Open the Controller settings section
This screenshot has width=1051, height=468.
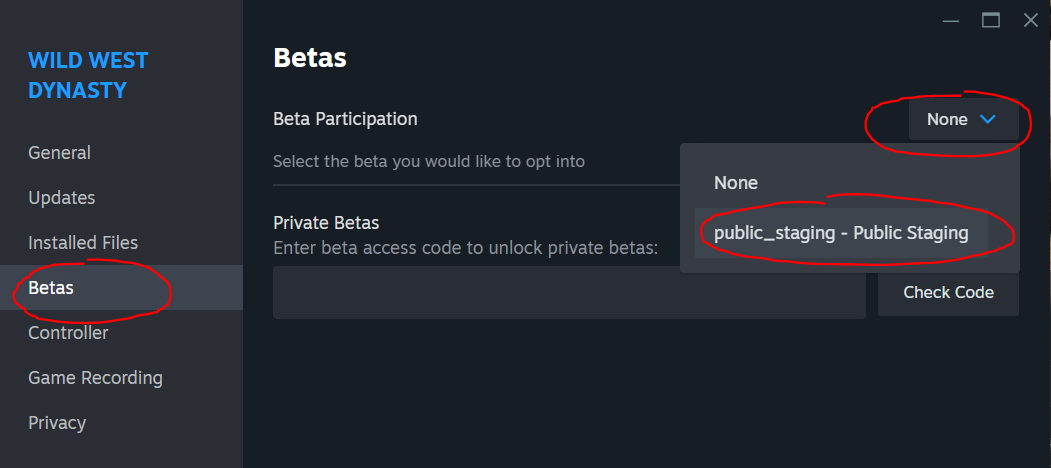click(68, 333)
